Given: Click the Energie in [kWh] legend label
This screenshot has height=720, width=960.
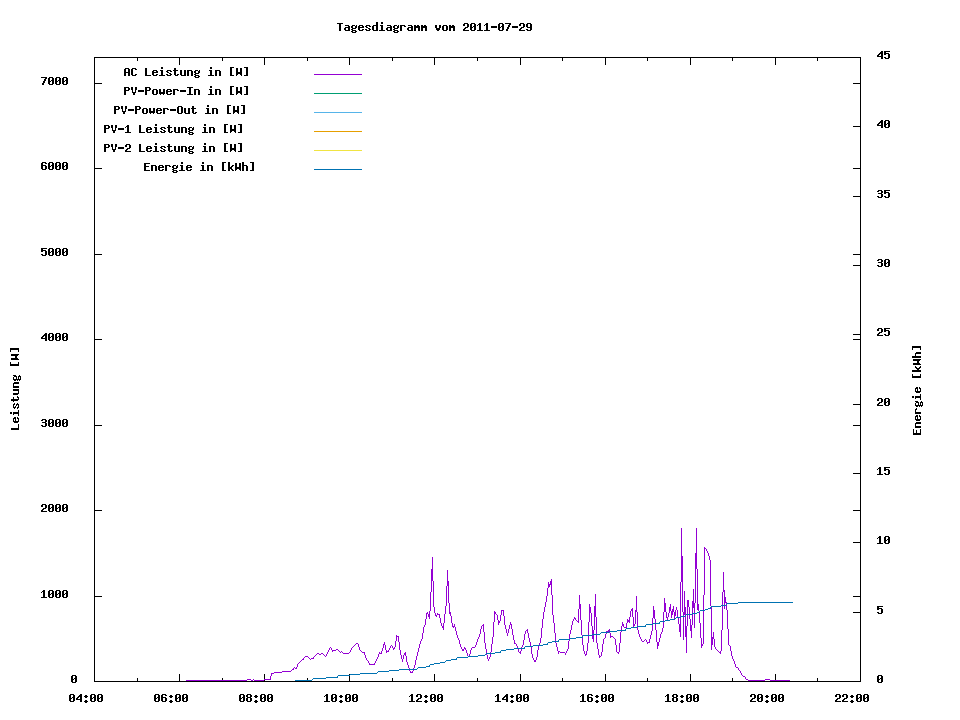Looking at the screenshot, I should [x=199, y=167].
